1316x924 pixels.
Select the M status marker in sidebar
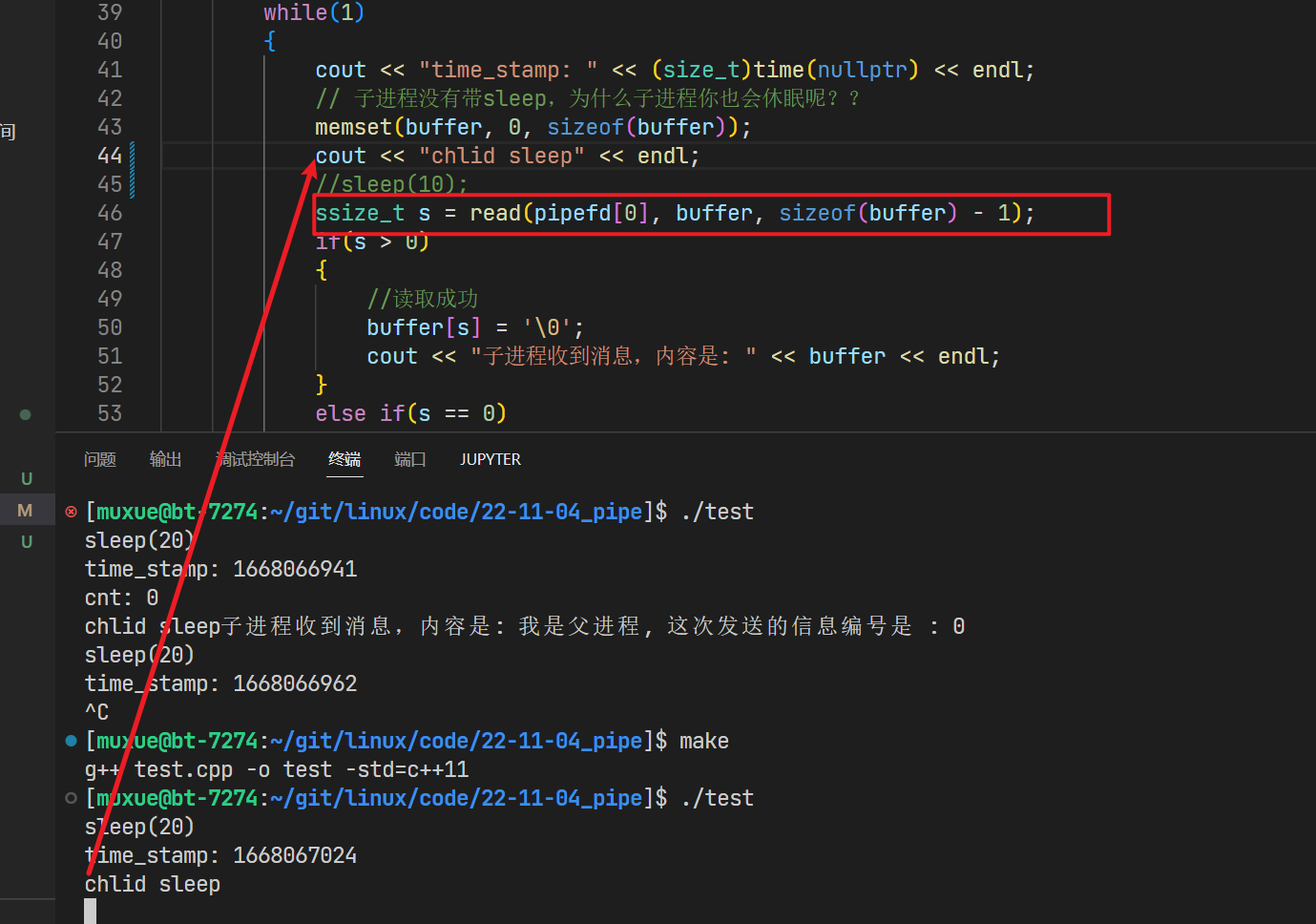[x=25, y=511]
